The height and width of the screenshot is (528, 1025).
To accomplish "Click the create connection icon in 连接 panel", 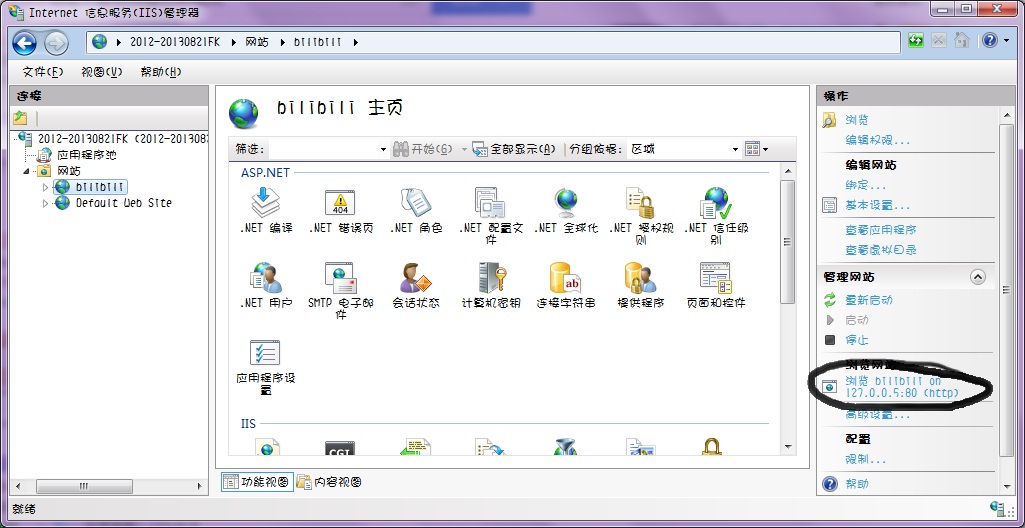I will tap(20, 118).
